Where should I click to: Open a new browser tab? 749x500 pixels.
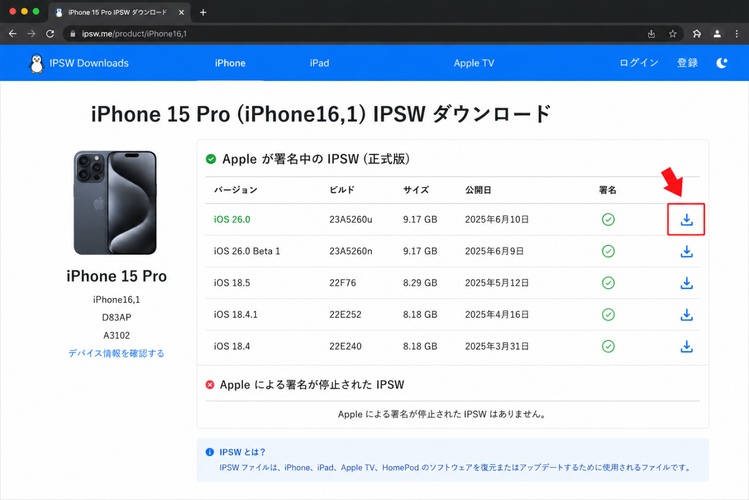(203, 12)
